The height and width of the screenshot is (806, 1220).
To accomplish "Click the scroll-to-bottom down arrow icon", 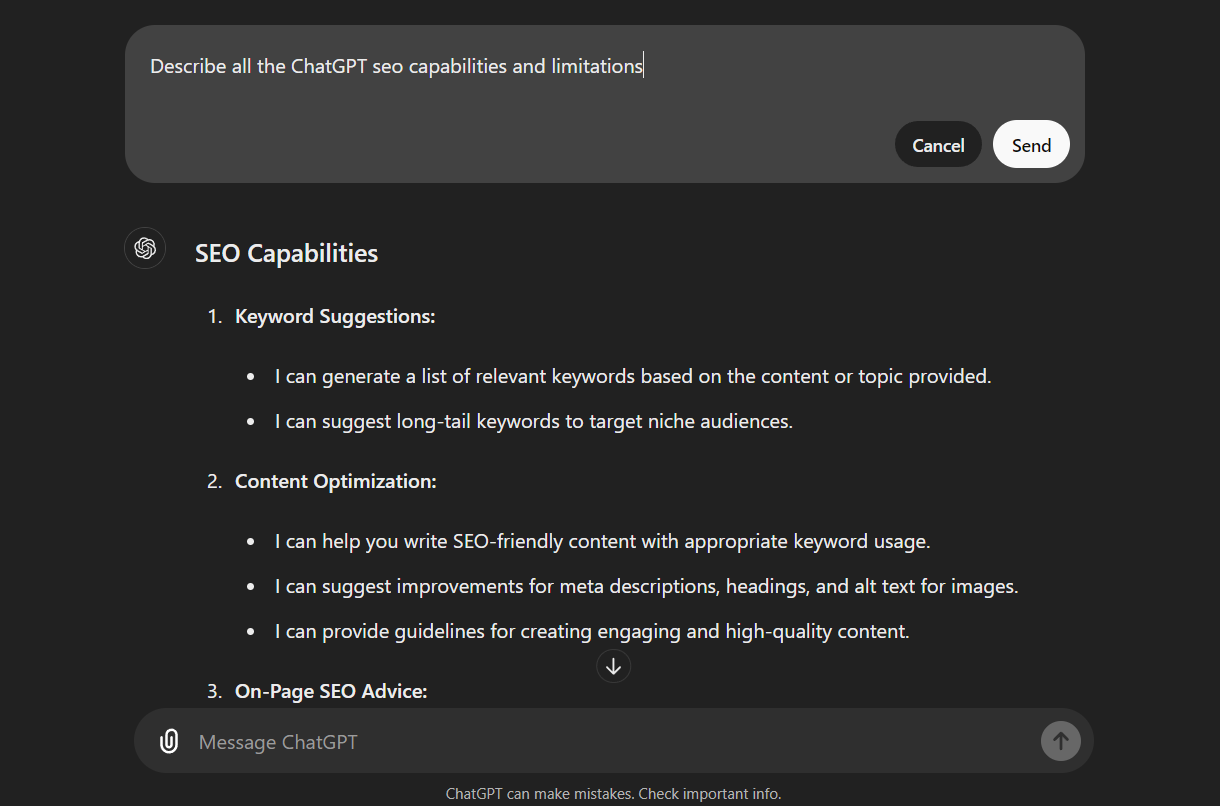I will click(x=613, y=665).
